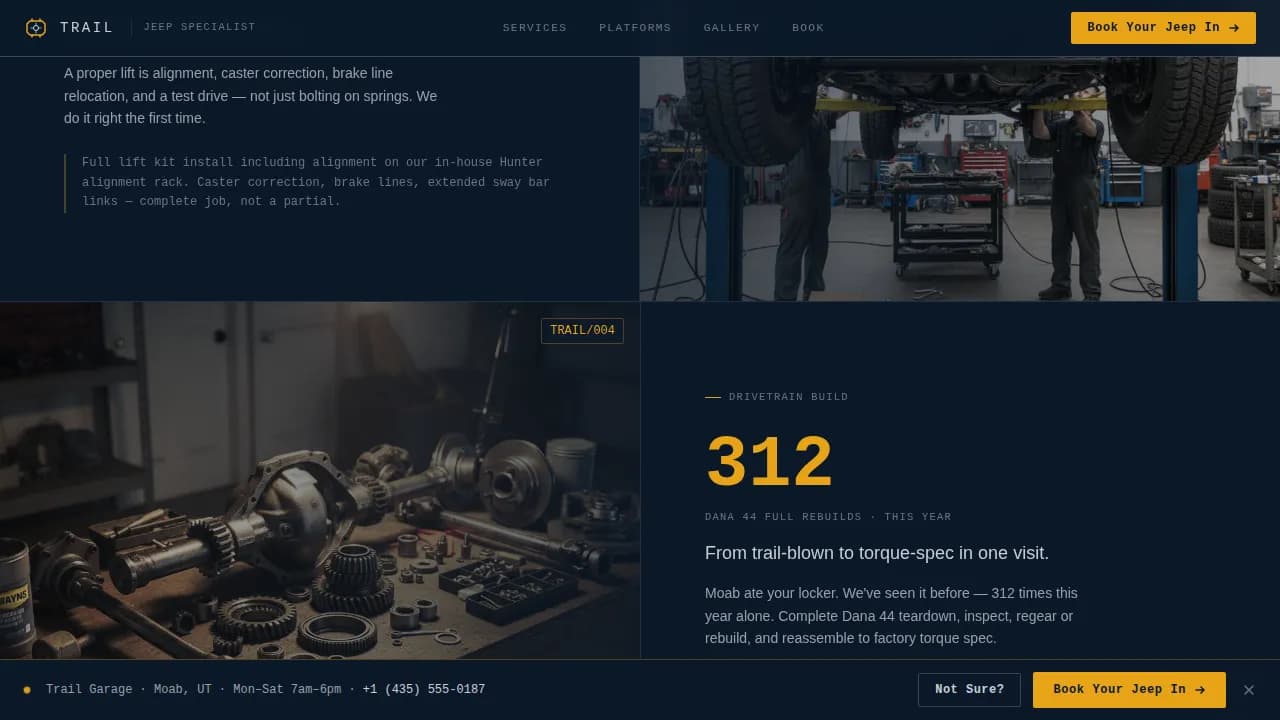Click the arrow icon in the header Book button
Screen dimensions: 1280x720
tap(1234, 28)
